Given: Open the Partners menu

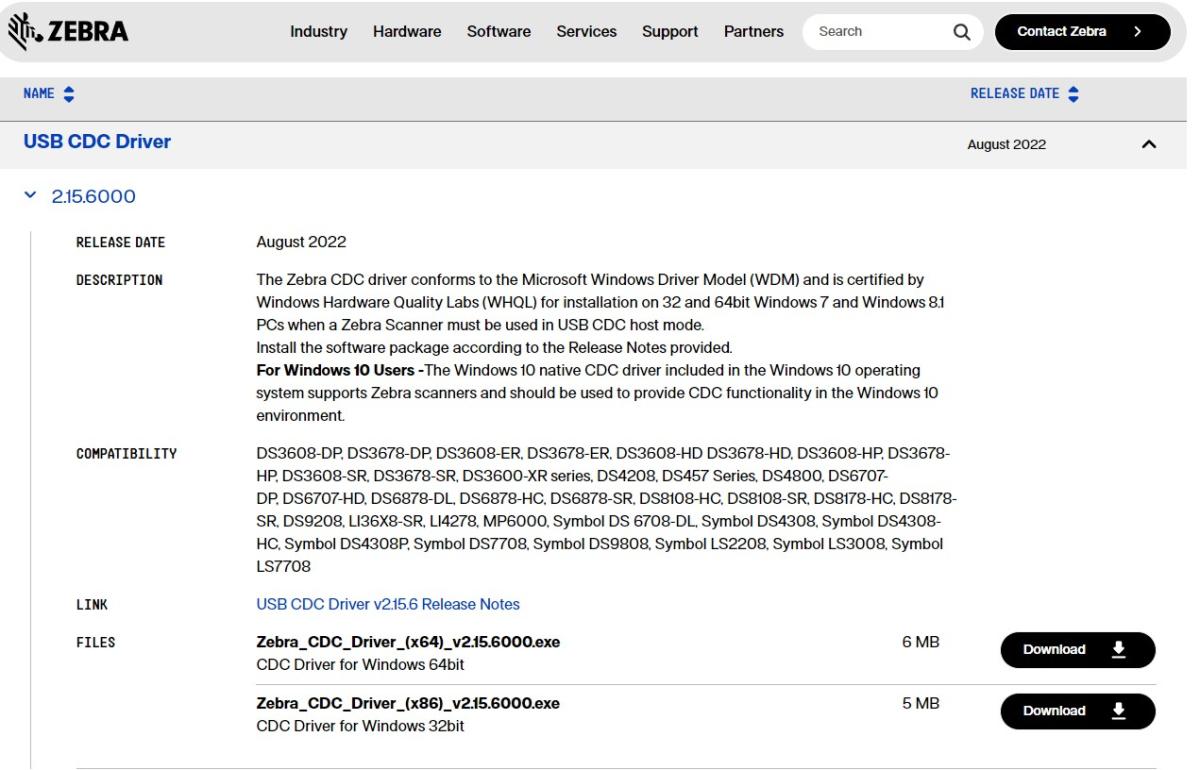Looking at the screenshot, I should point(753,32).
